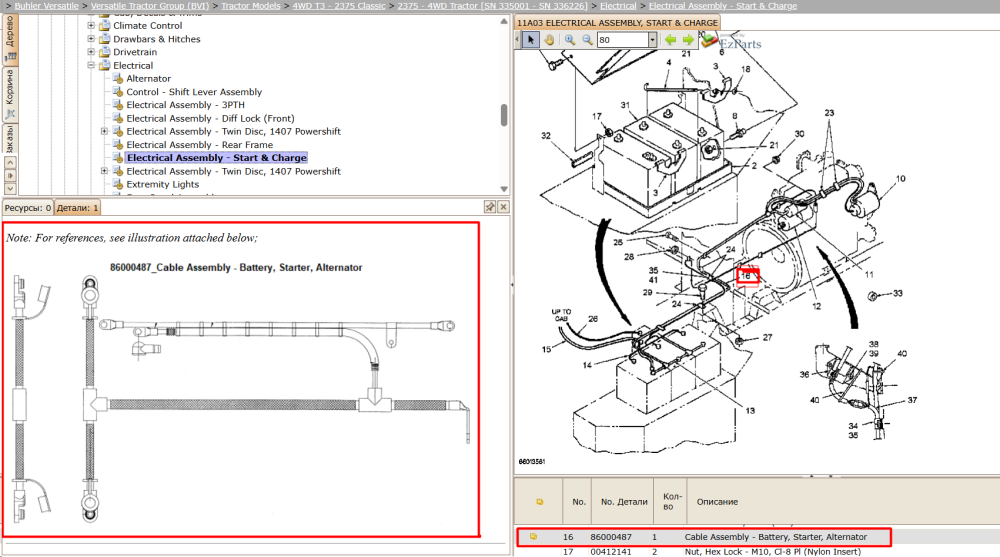Open the Детали: 1 tab
Screen dimensions: 1000x557
click(77, 208)
